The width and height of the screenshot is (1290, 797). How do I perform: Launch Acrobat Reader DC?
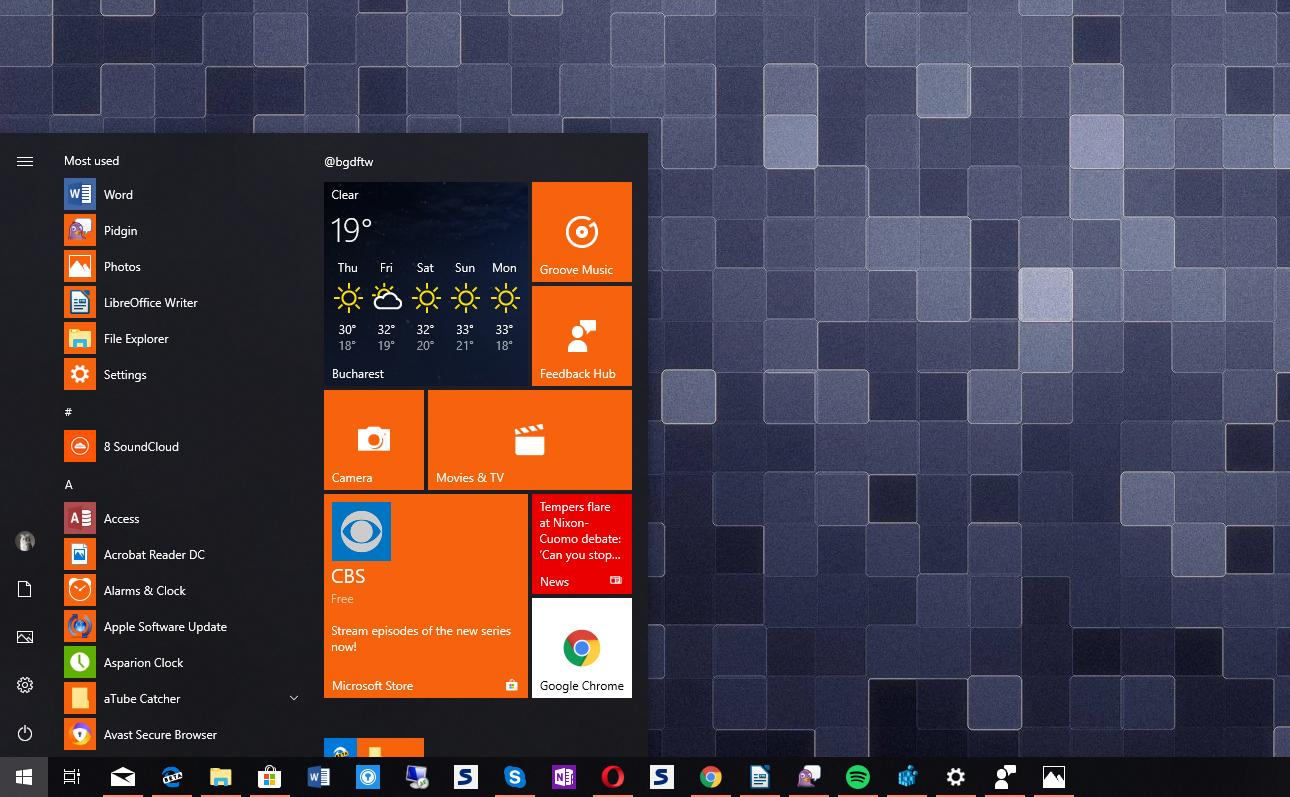(x=182, y=555)
